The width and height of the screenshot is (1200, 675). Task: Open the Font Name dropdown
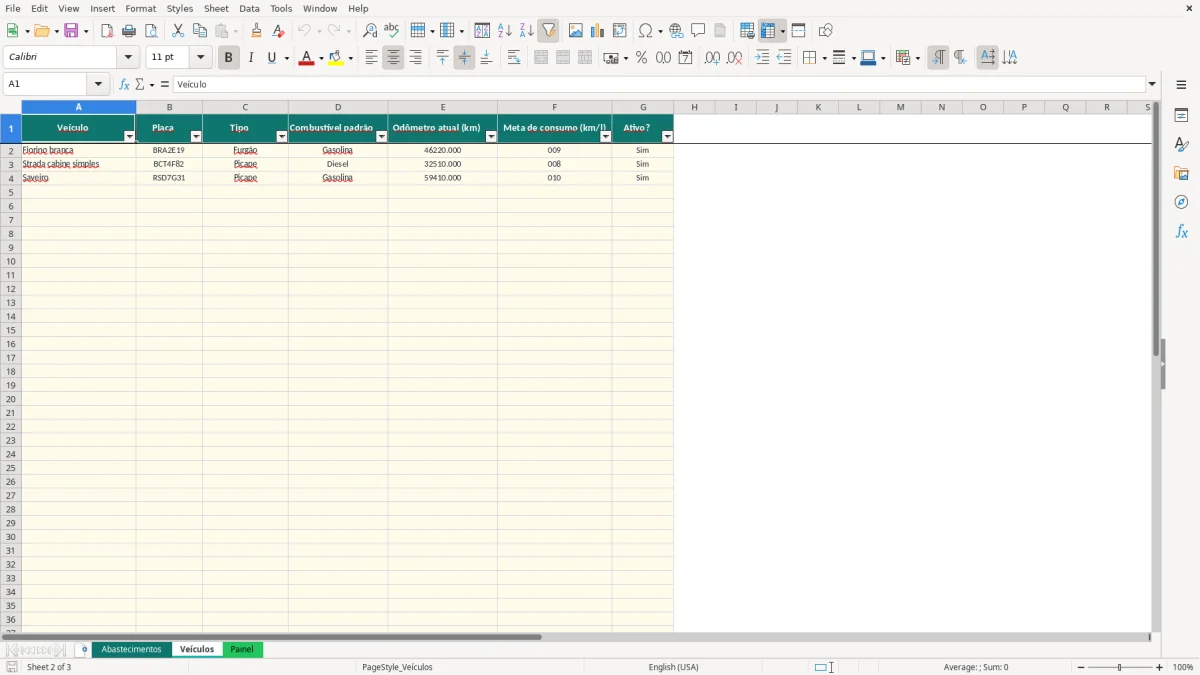tap(128, 58)
